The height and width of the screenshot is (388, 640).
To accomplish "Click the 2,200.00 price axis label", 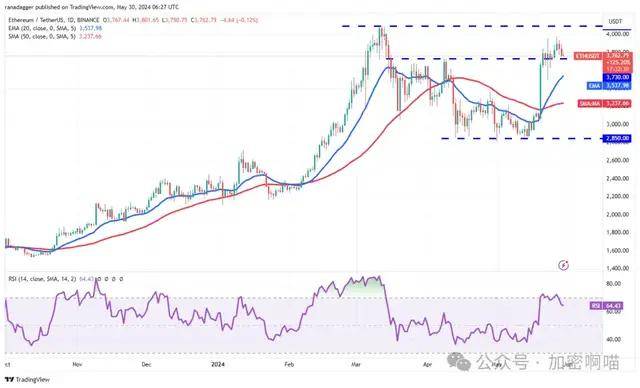I will click(617, 196).
